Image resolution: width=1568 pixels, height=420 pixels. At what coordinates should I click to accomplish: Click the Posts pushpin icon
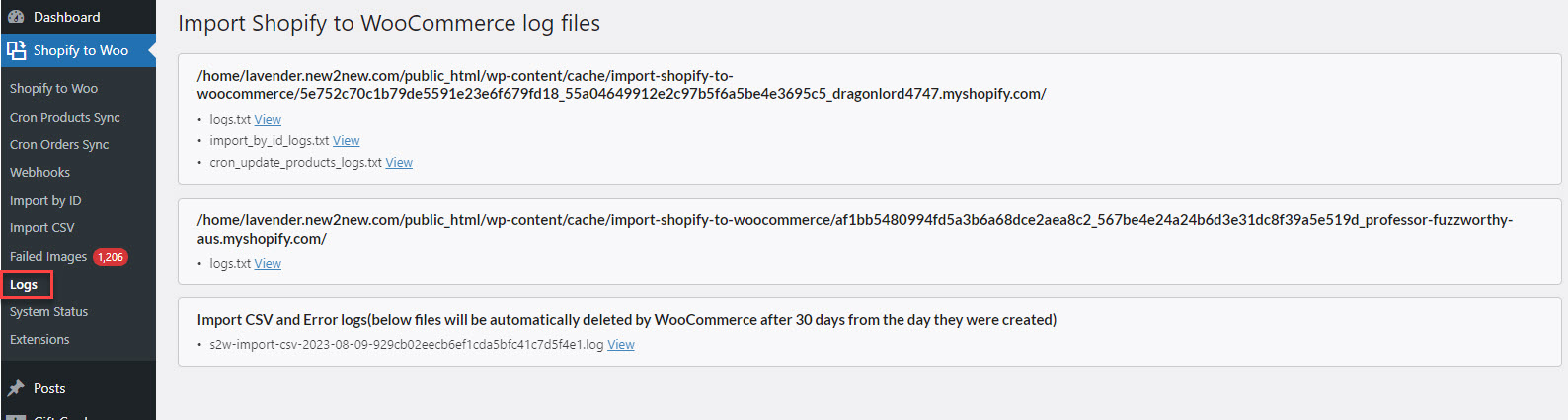[16, 388]
